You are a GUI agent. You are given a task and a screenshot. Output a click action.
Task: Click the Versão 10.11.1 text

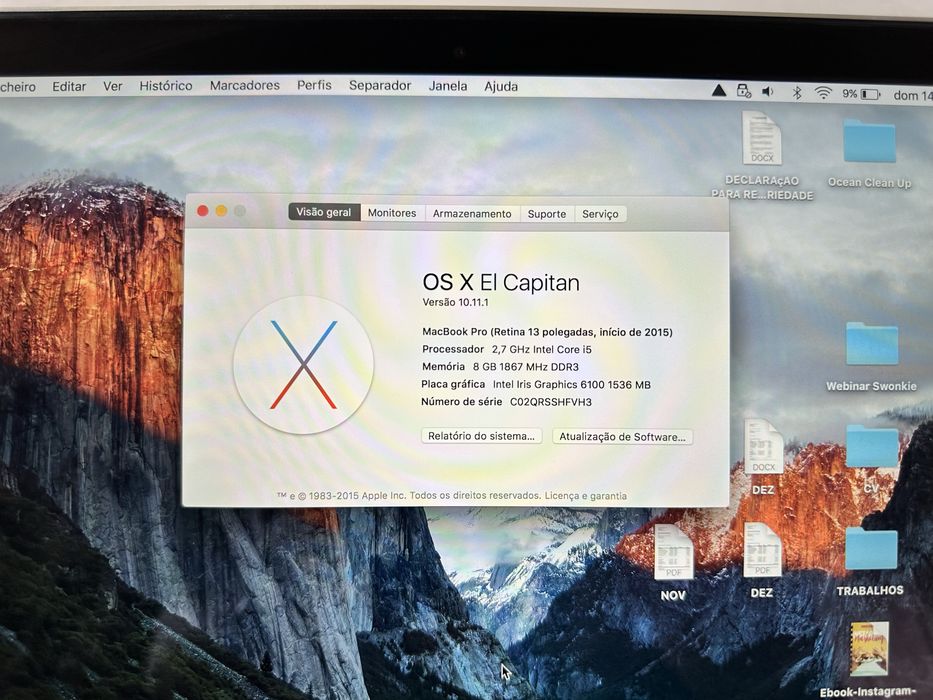coord(455,302)
